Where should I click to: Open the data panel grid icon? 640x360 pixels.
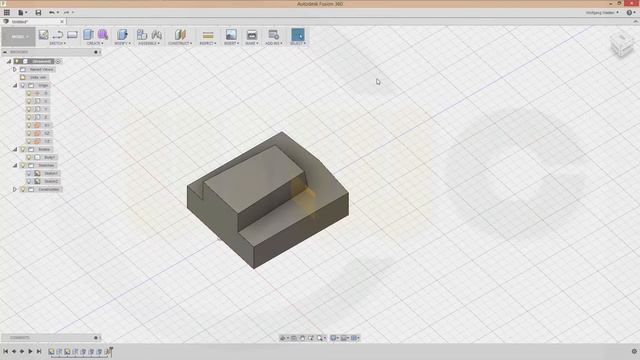[7, 13]
